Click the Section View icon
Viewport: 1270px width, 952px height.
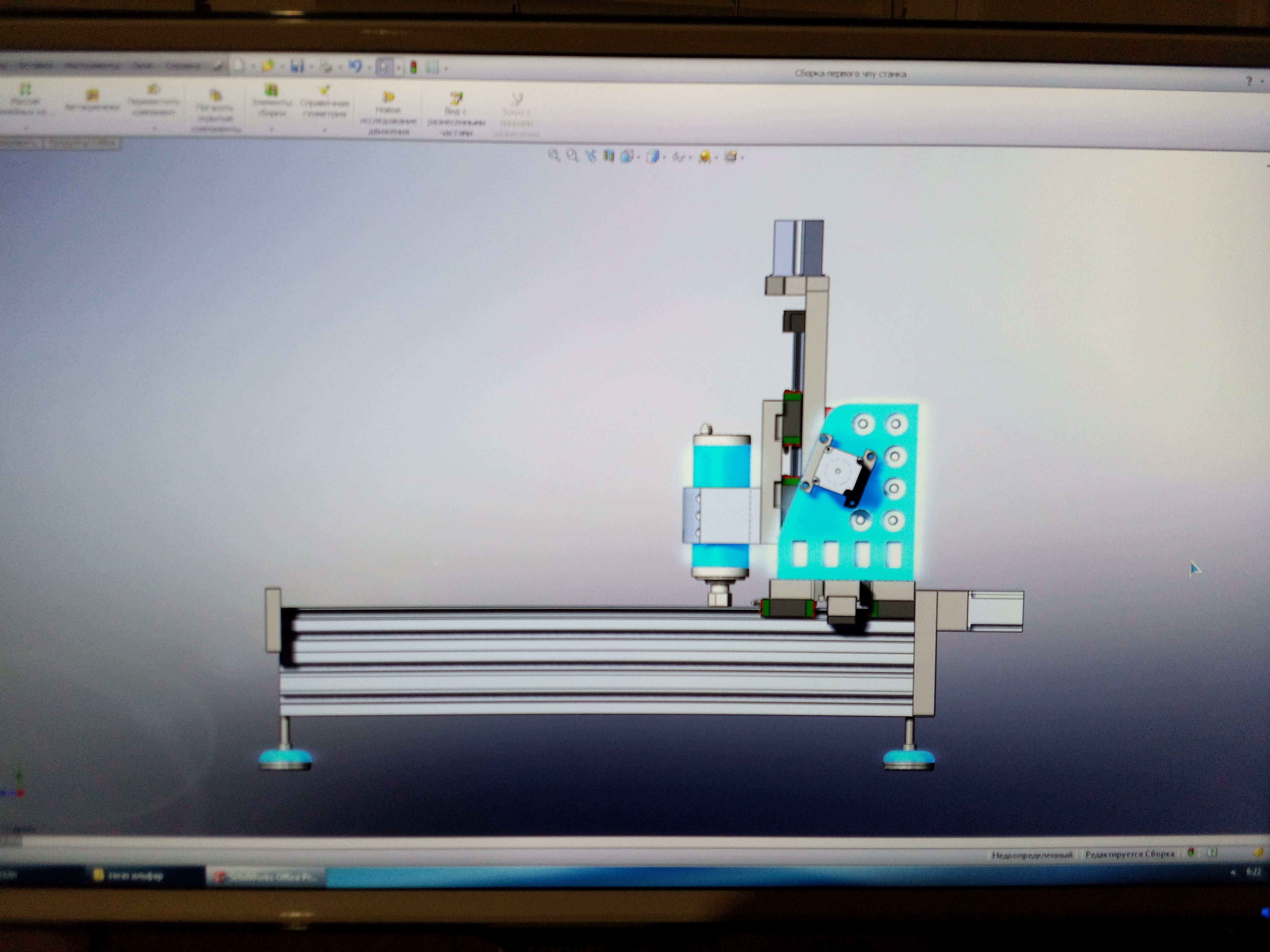tap(609, 155)
